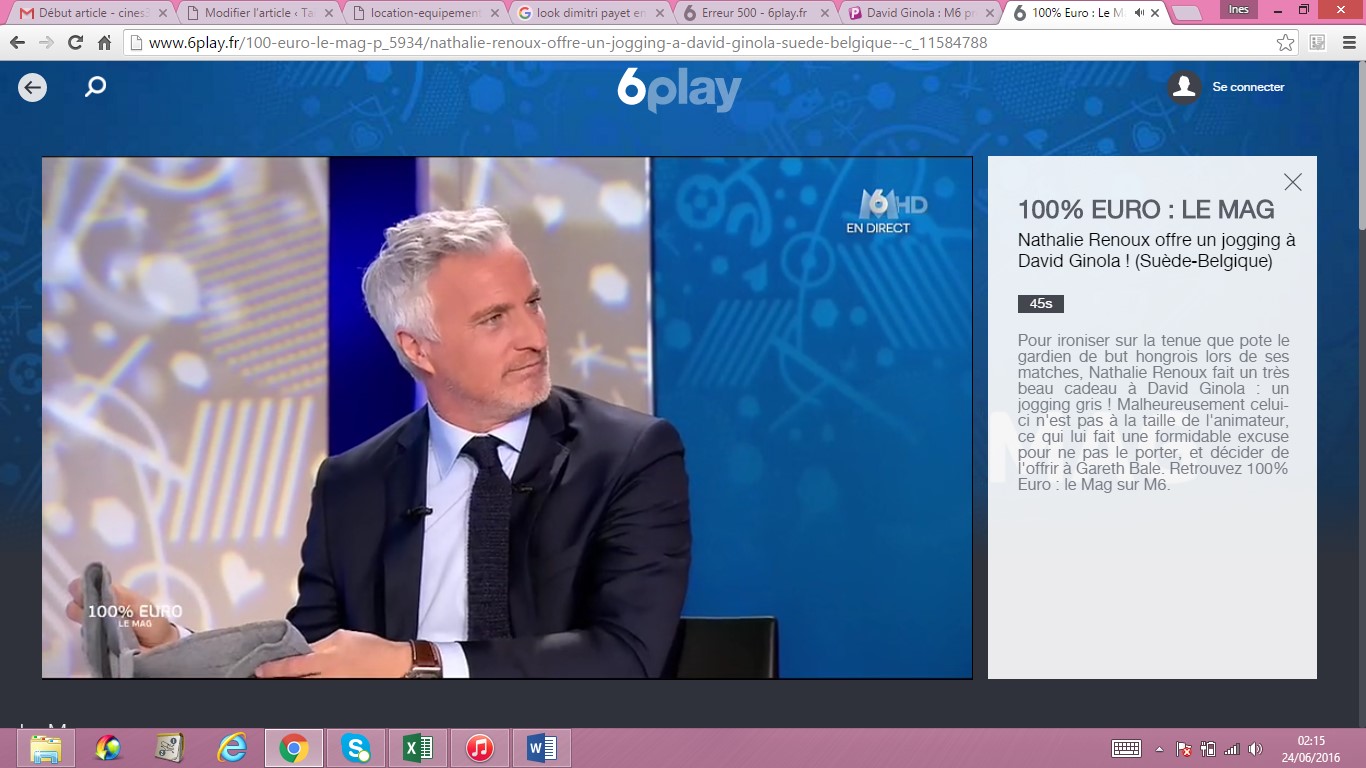Go to the Chrome home page
This screenshot has height=768, width=1366.
[x=104, y=43]
